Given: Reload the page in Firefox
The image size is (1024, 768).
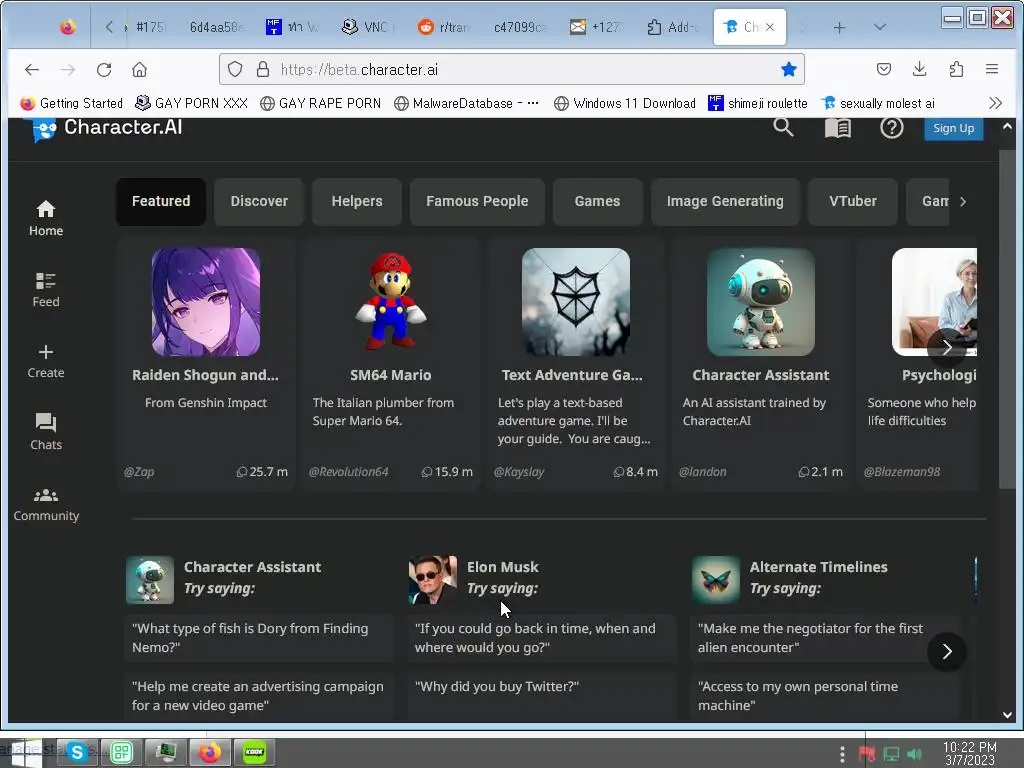Looking at the screenshot, I should point(104,69).
